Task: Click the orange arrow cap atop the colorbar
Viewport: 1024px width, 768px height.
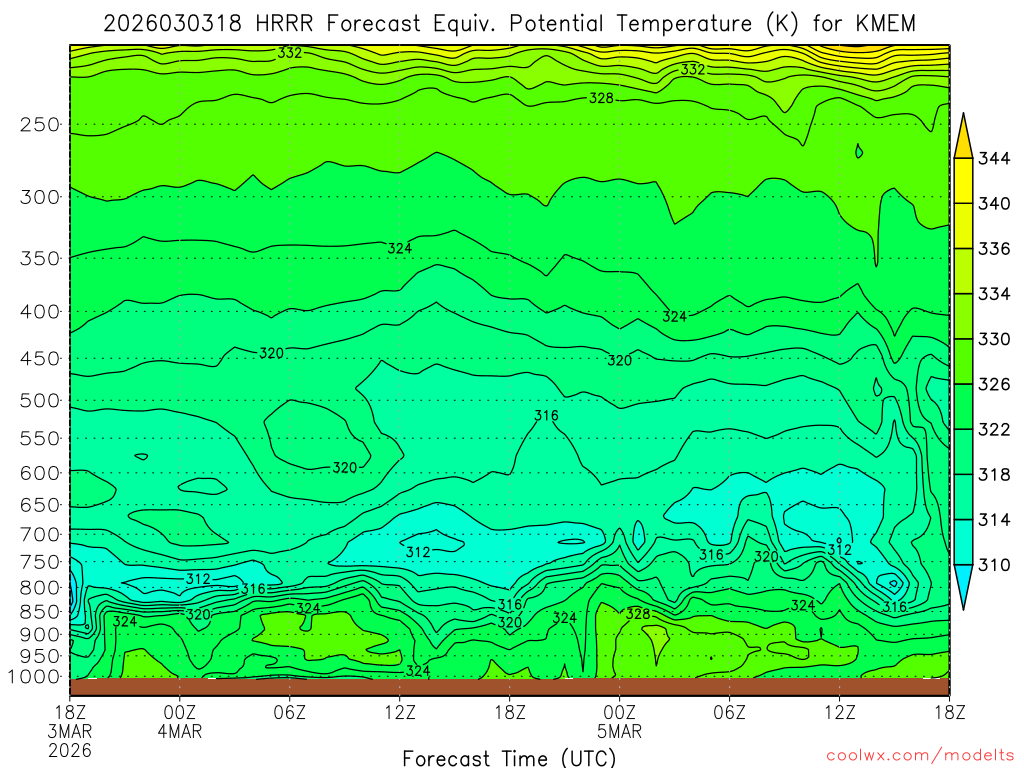Action: (x=963, y=136)
